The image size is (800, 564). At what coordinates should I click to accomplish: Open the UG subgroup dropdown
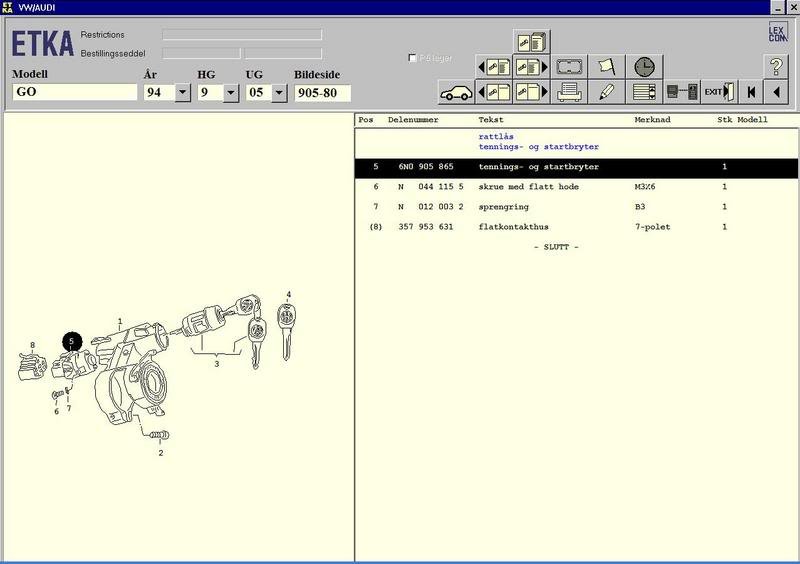coord(278,93)
